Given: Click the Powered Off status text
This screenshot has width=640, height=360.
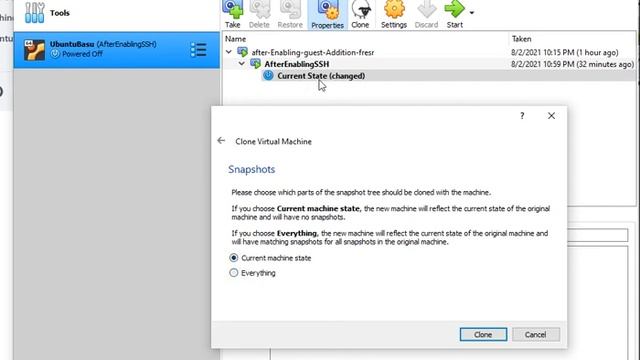Looking at the screenshot, I should 82,54.
